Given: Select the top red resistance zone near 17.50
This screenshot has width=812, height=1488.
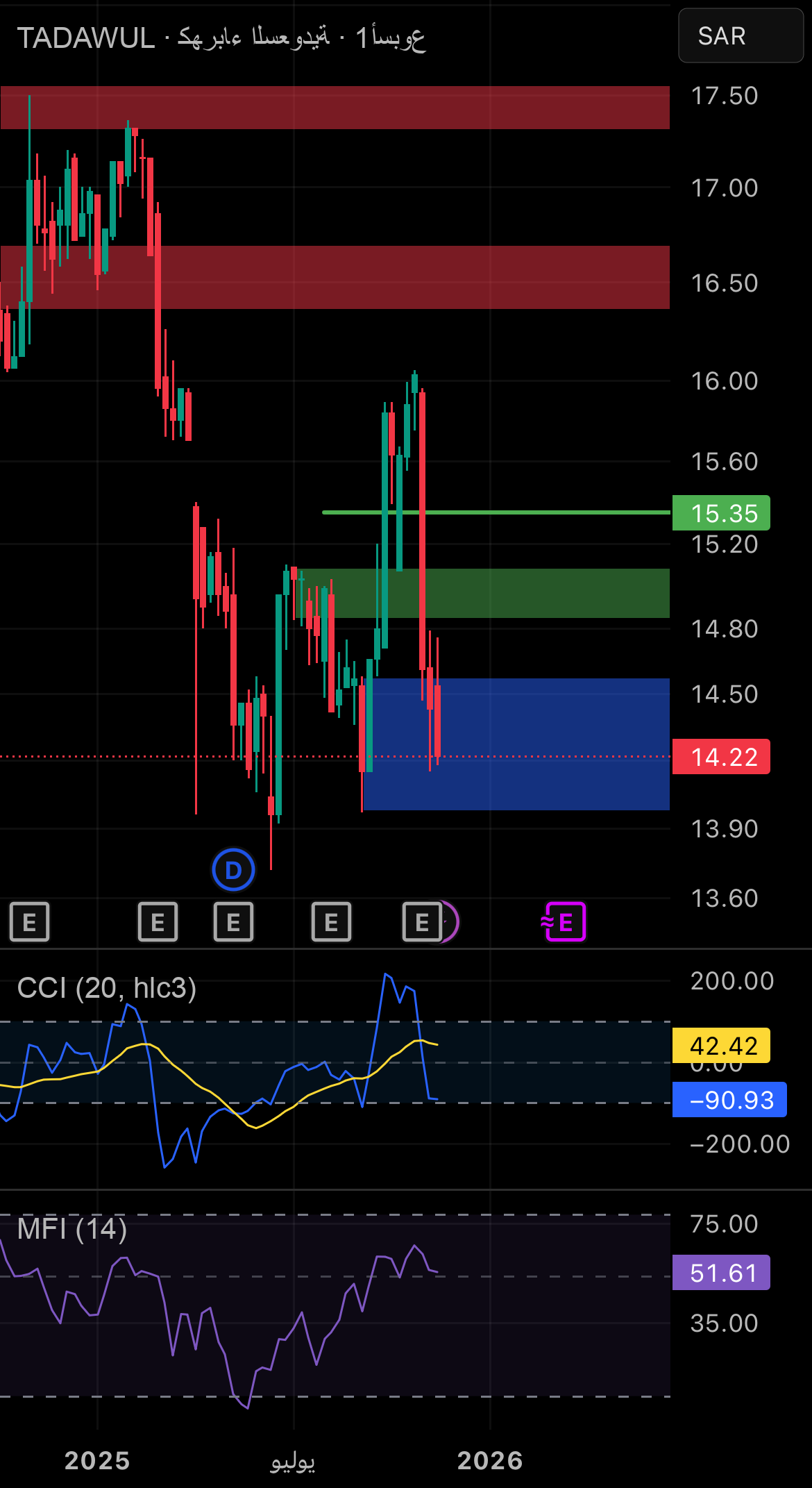Looking at the screenshot, I should 335,108.
